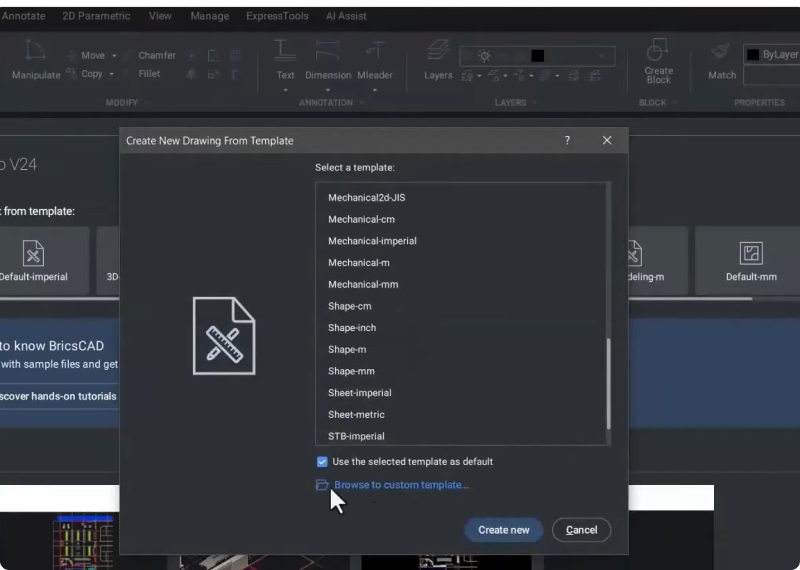
Task: Expand the Dimension dropdown arrow
Action: 328,90
